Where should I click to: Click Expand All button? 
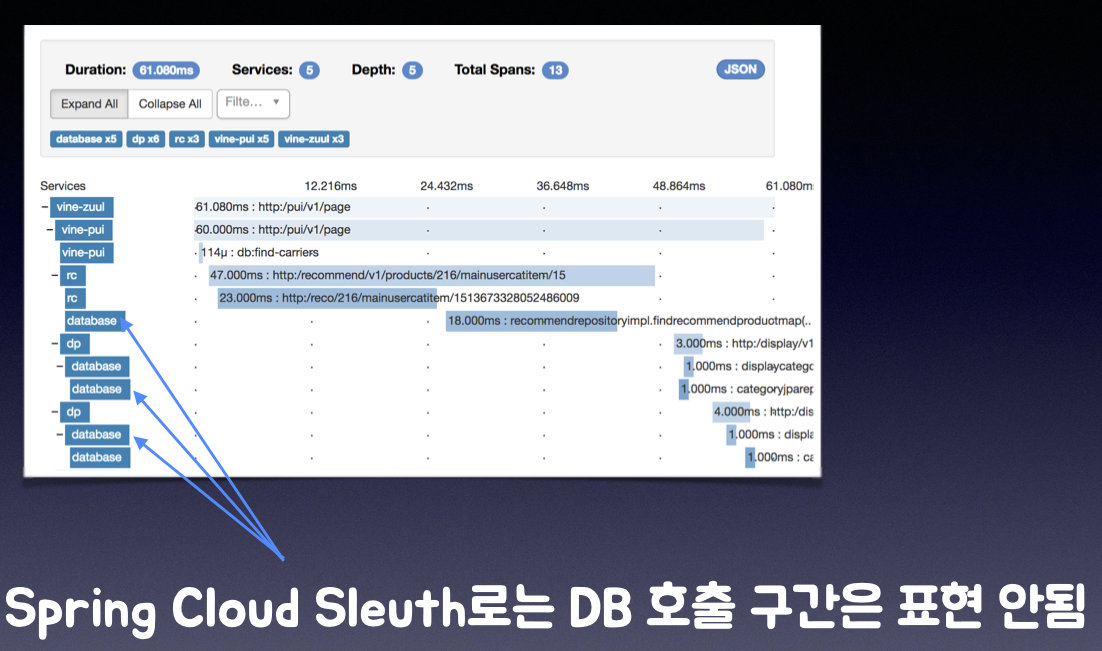89,104
